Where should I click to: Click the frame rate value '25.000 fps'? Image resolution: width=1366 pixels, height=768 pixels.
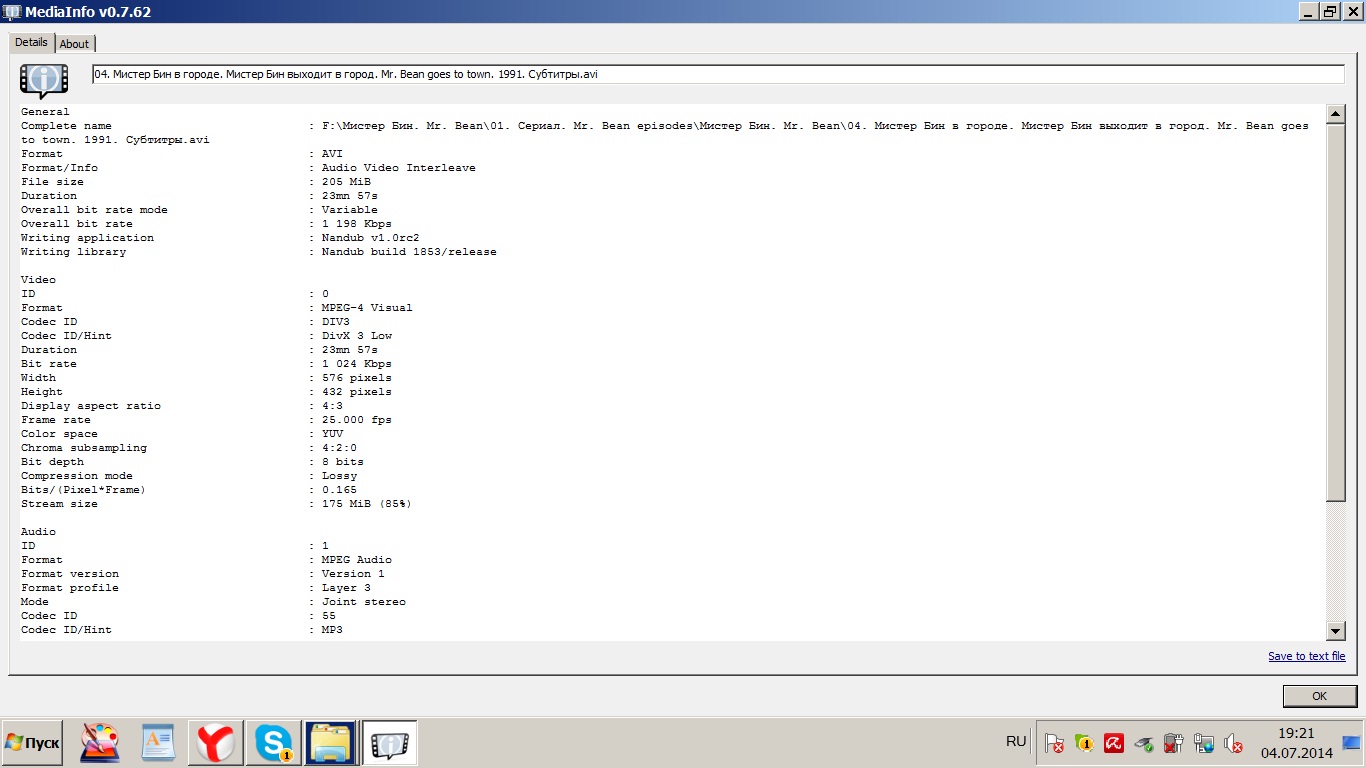point(357,420)
